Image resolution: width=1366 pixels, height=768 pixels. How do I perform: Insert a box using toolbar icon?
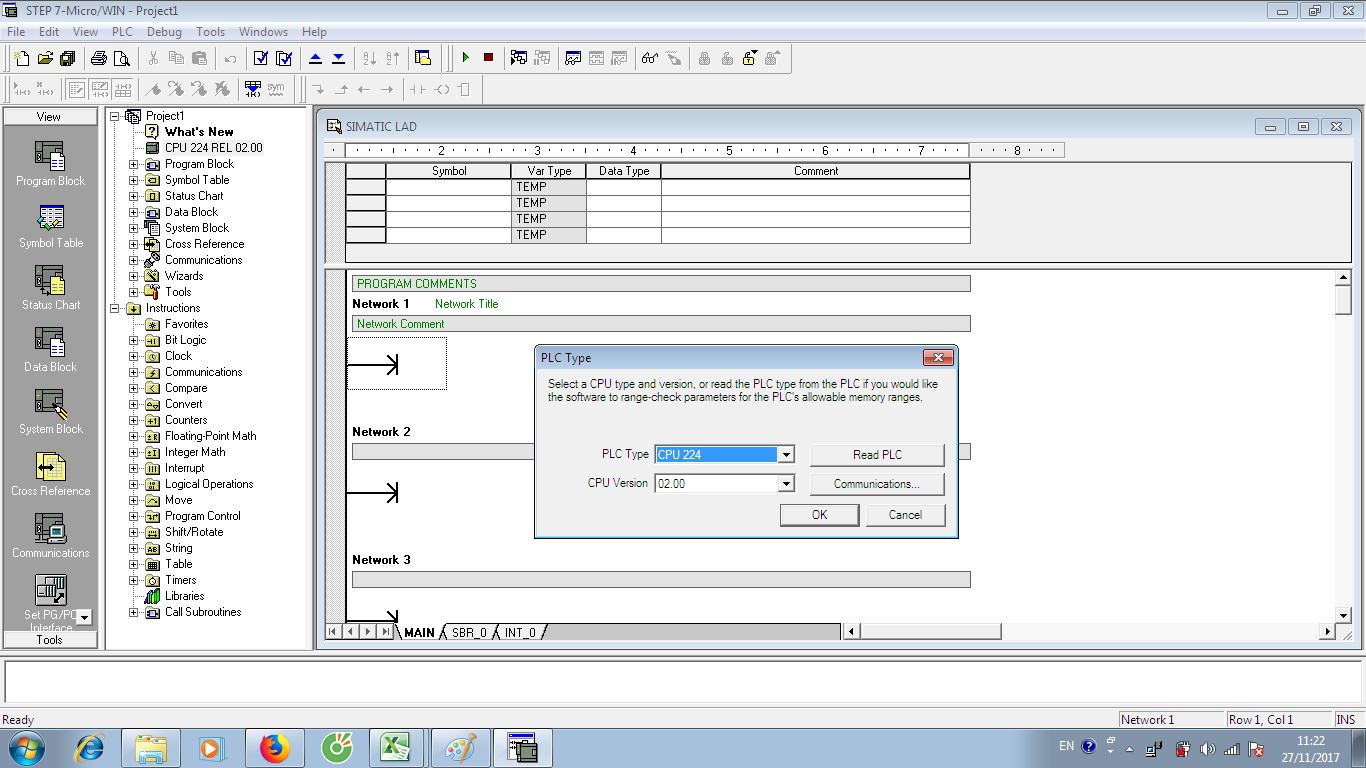[464, 89]
